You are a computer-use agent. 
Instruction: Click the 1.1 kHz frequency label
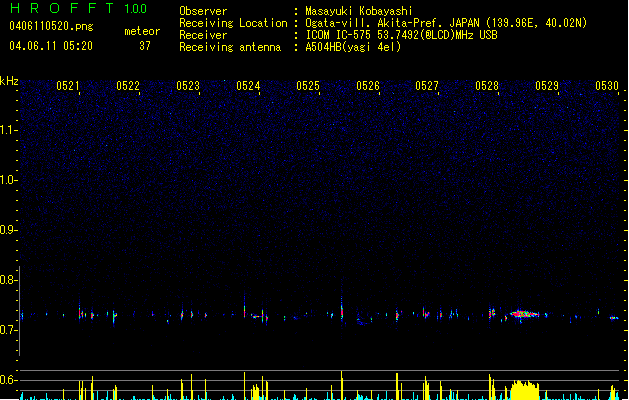(8, 130)
